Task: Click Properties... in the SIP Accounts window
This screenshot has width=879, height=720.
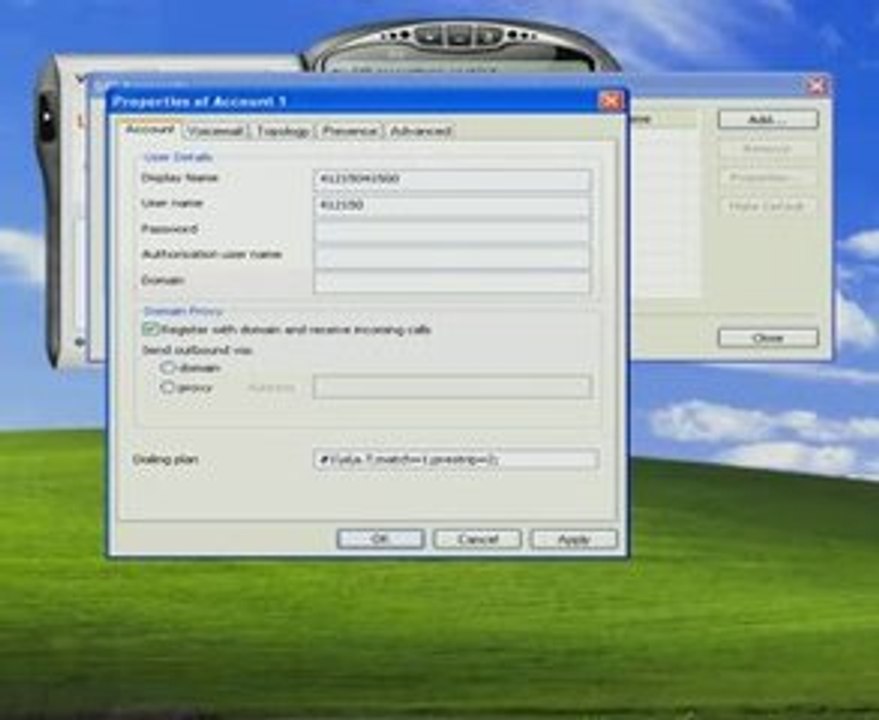Action: (x=767, y=178)
